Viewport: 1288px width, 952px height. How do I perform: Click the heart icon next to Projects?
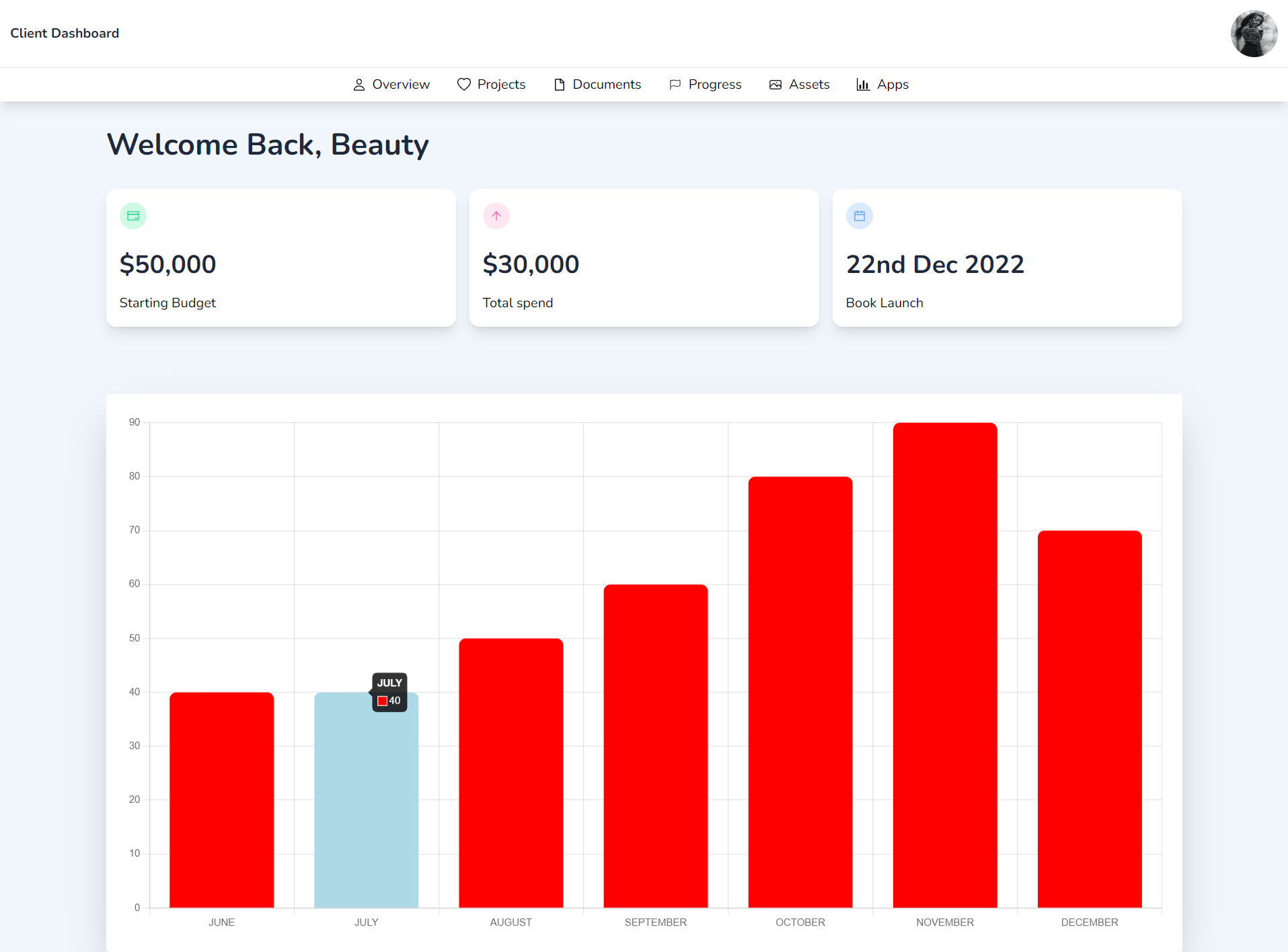464,85
